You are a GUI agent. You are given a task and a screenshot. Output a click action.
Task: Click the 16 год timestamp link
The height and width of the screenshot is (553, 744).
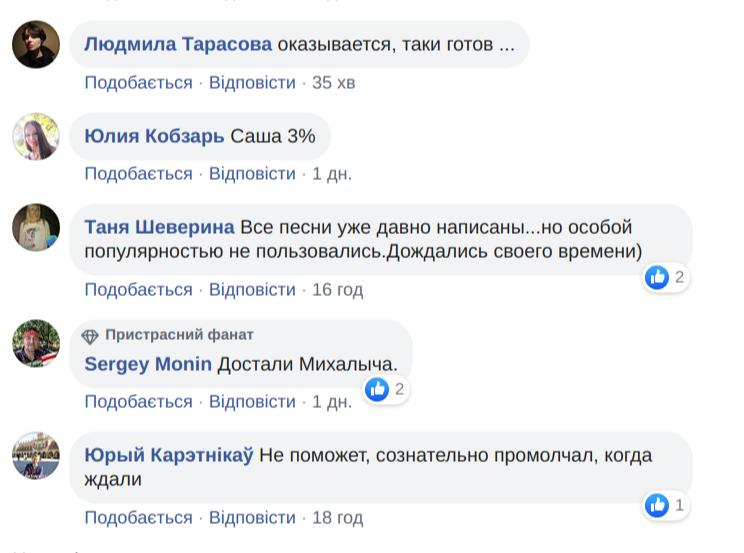click(338, 290)
